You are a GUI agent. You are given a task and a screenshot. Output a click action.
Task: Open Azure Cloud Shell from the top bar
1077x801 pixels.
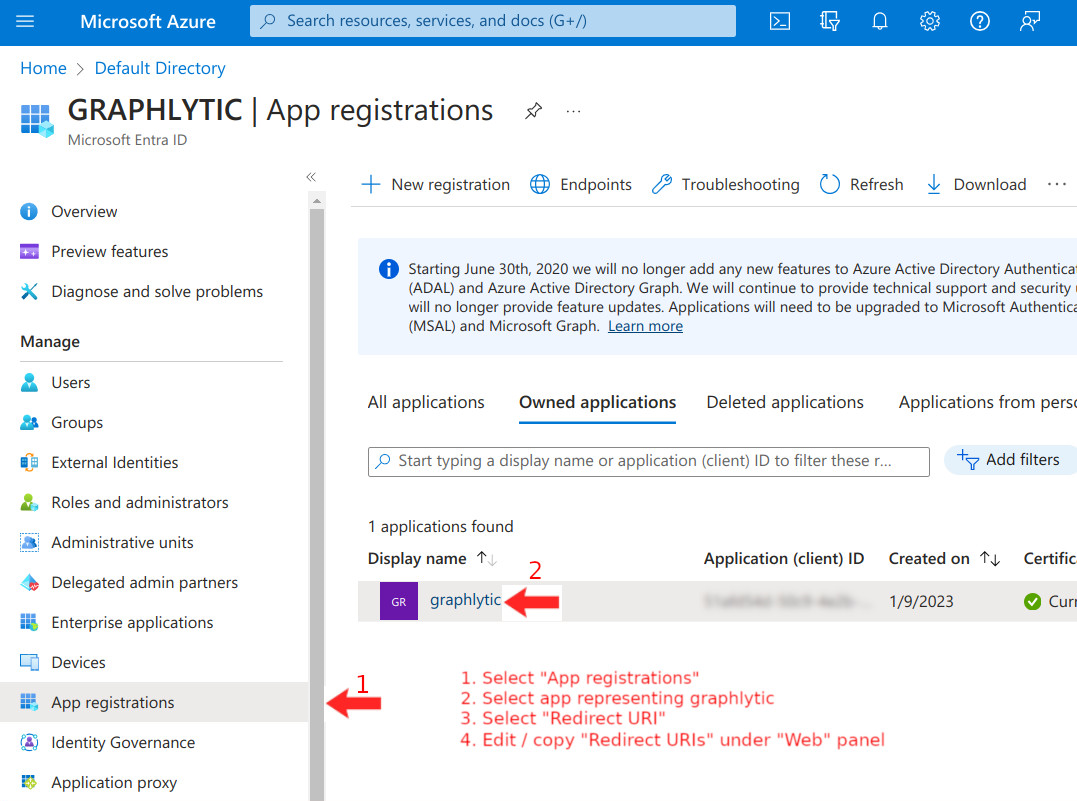click(780, 20)
